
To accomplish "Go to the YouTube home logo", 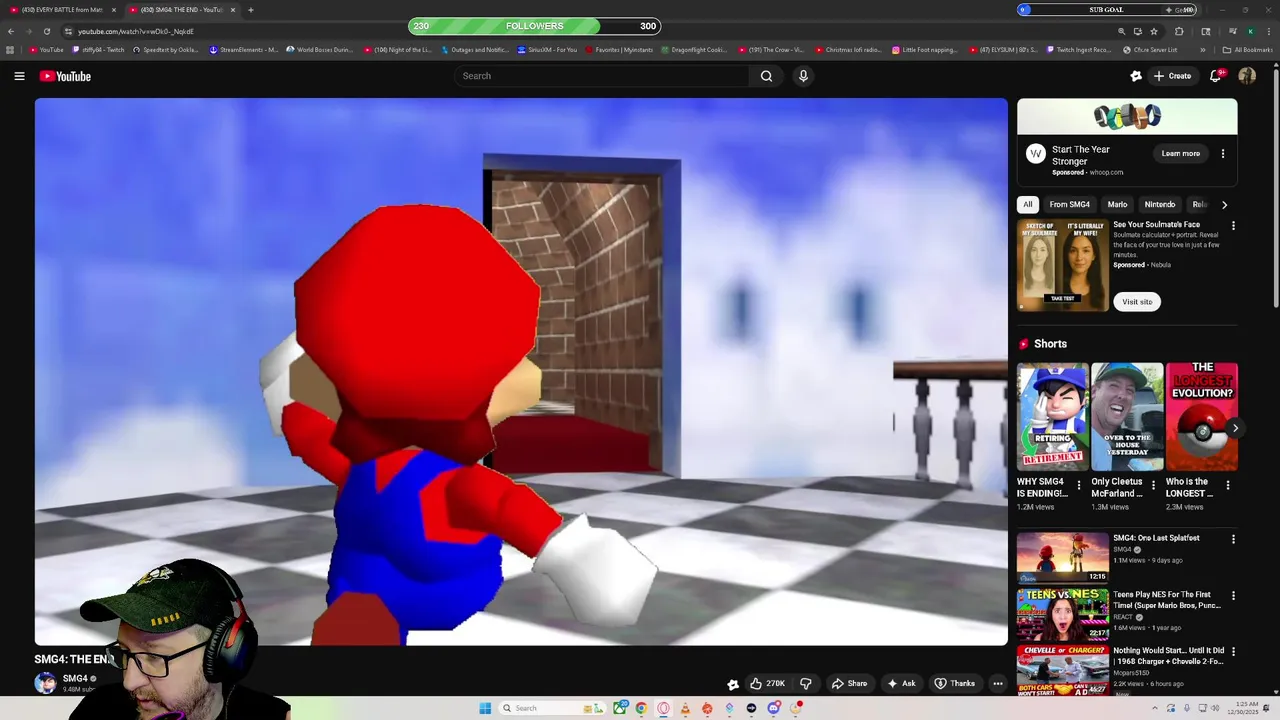I will (x=65, y=76).
